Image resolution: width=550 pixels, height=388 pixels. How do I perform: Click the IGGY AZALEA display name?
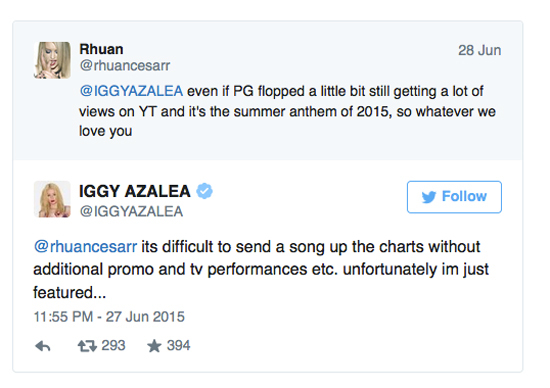pos(135,191)
